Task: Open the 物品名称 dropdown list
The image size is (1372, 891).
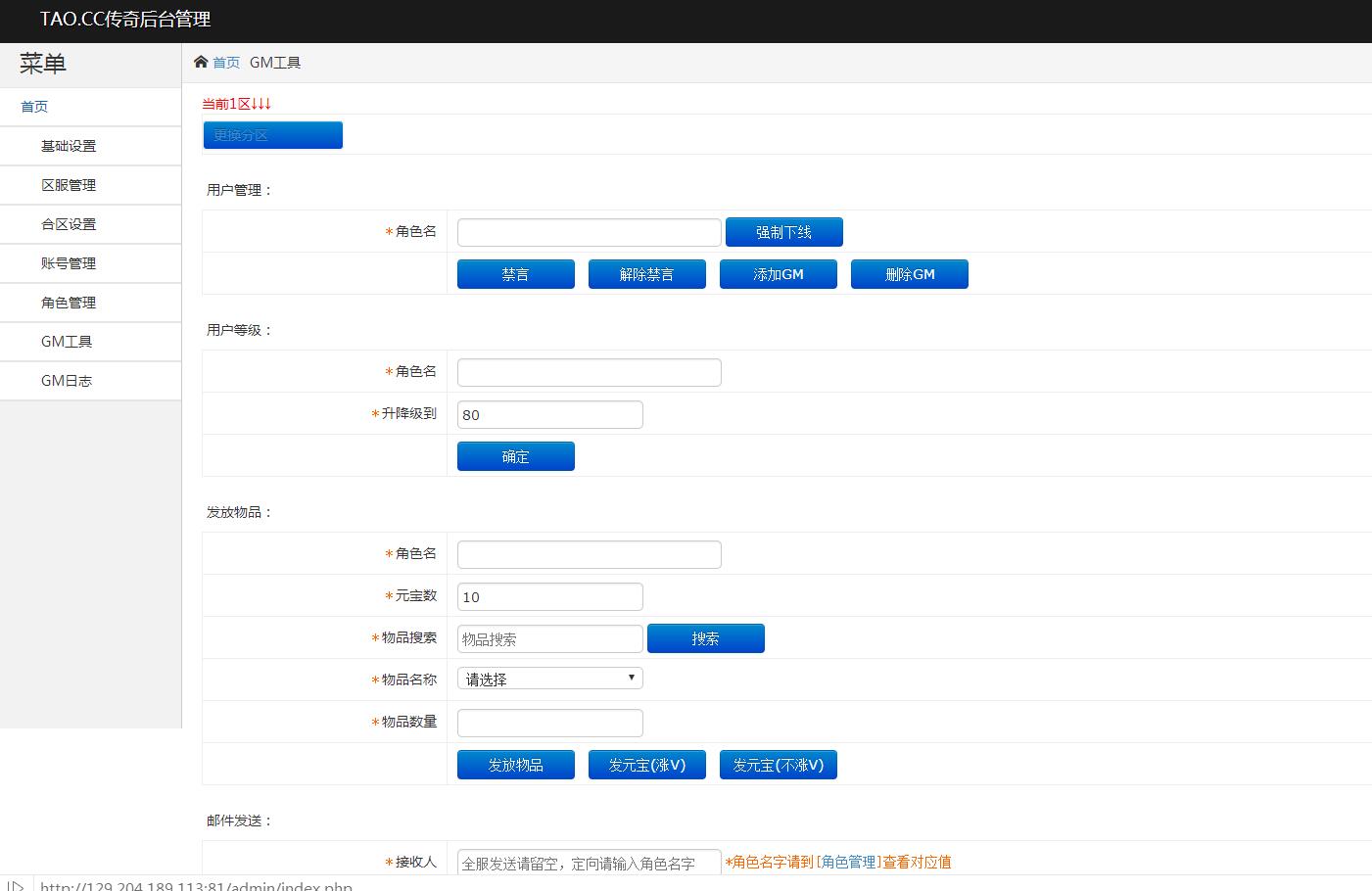Action: tap(549, 679)
